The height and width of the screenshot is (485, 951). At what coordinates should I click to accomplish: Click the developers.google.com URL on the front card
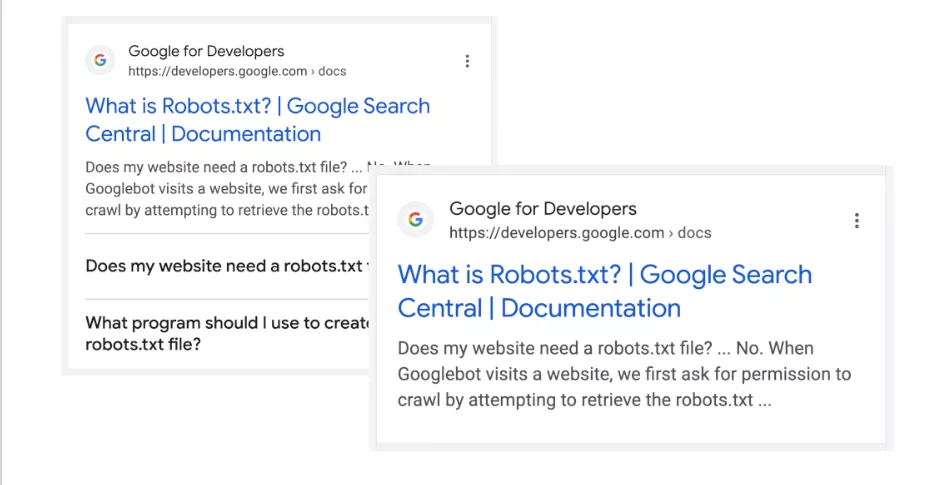[580, 233]
